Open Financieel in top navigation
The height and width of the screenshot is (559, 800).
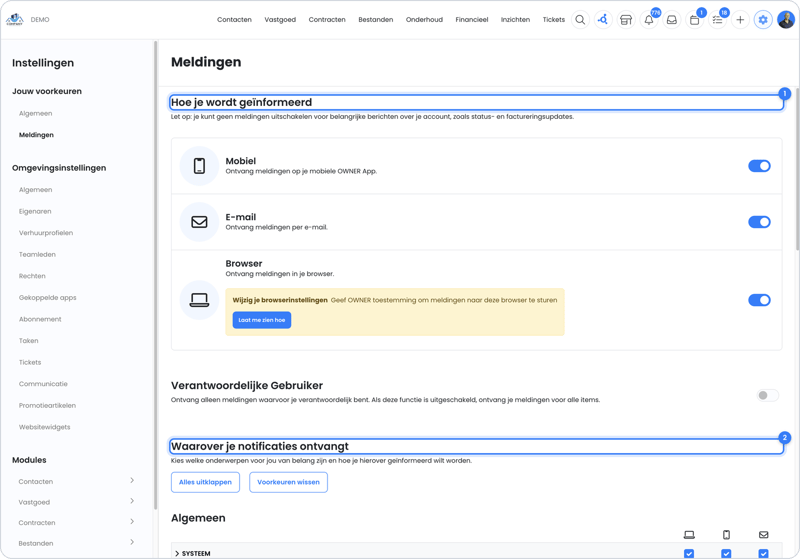coord(472,19)
